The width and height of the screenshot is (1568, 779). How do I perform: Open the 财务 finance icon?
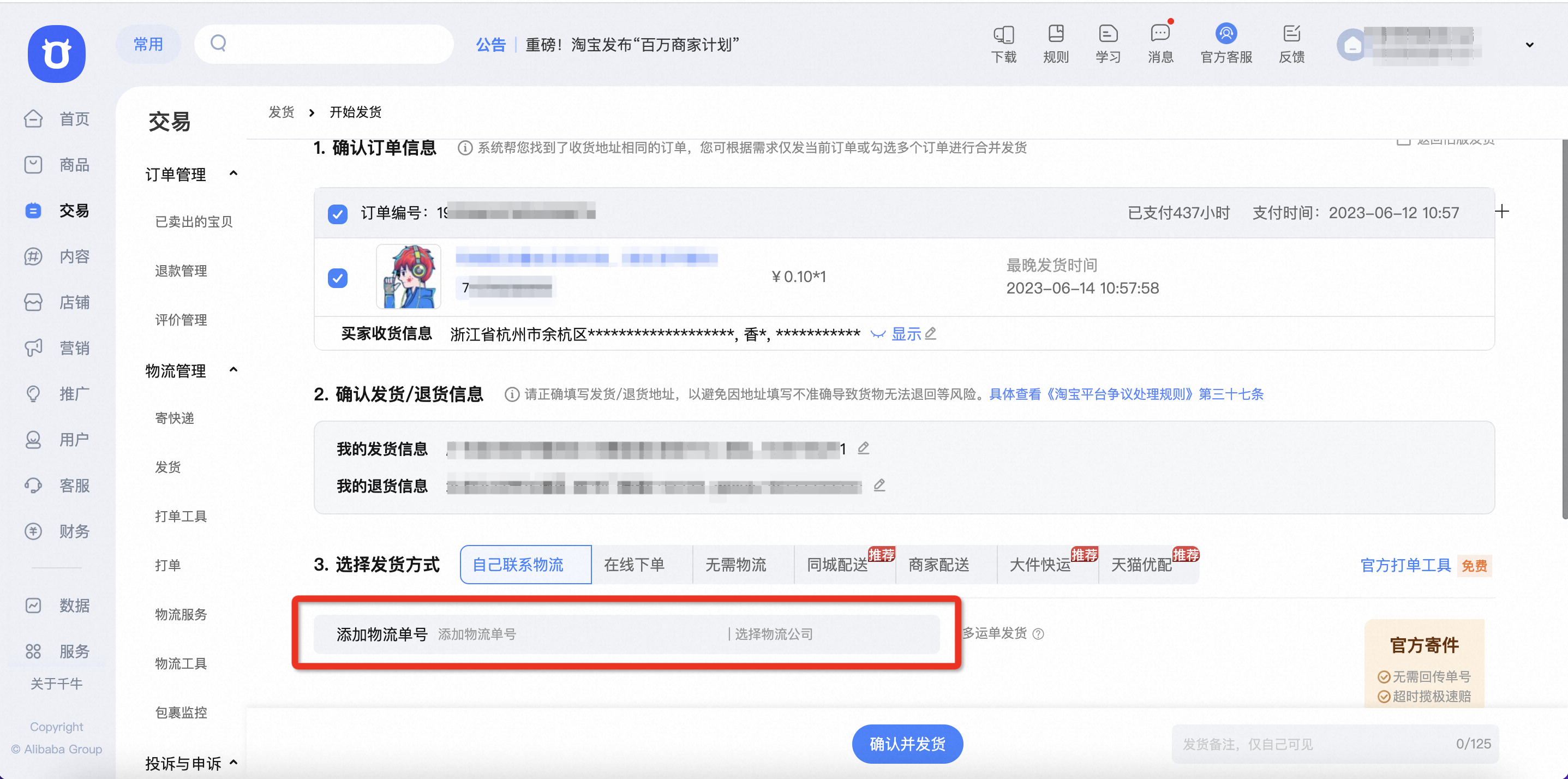tap(33, 531)
